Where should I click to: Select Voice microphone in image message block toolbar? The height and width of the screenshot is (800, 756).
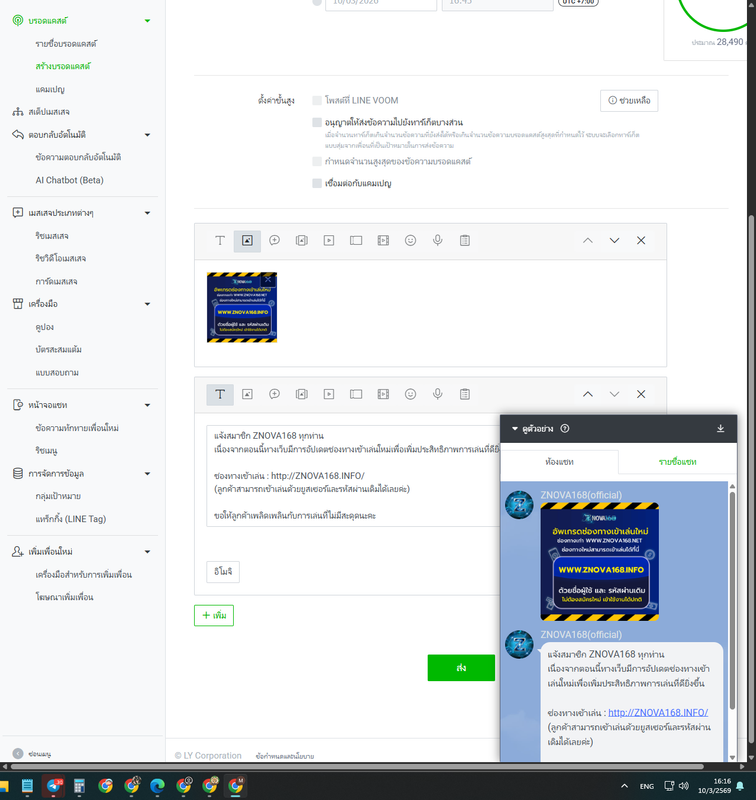tap(438, 240)
